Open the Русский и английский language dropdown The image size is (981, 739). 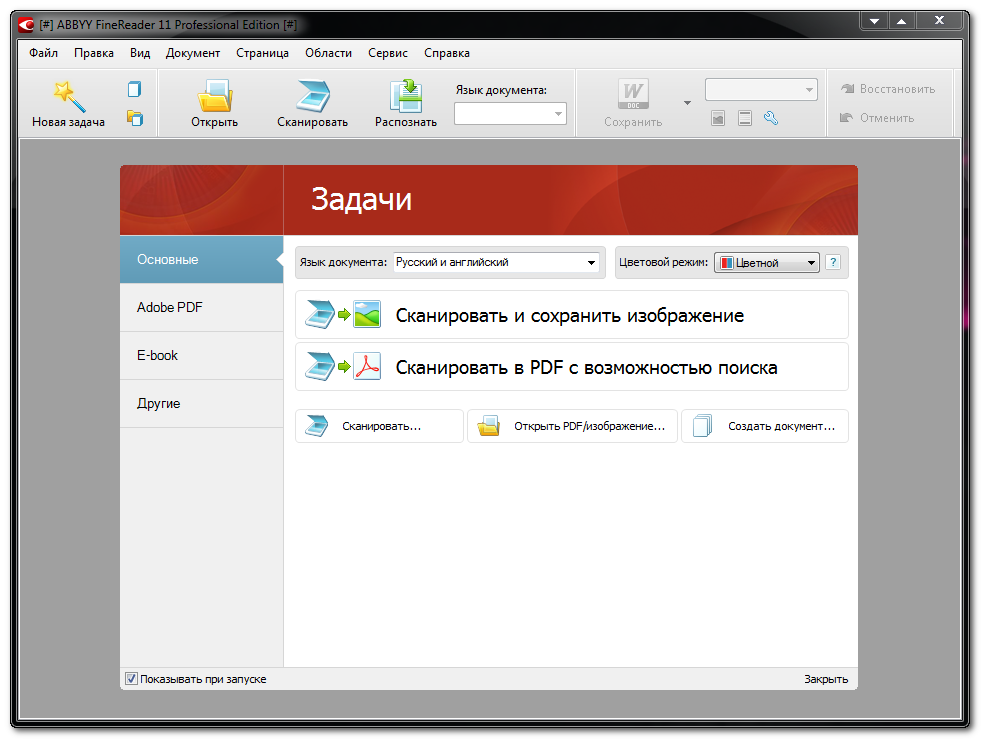pos(496,262)
